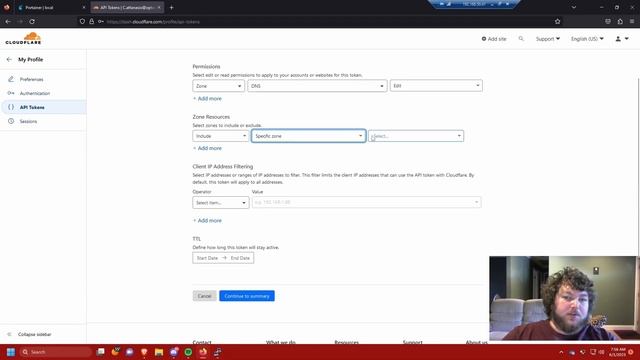Open the Zone permission type dropdown
This screenshot has width=640, height=360.
tap(218, 86)
